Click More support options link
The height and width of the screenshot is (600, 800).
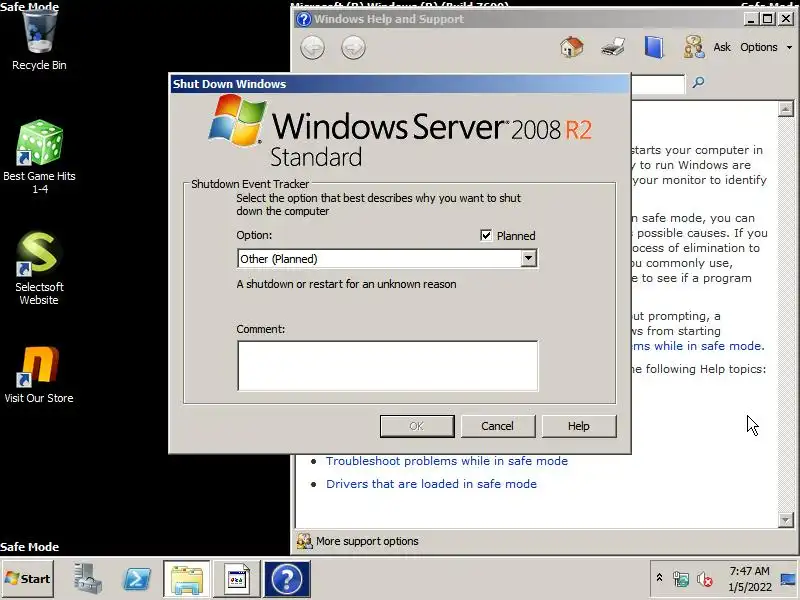(367, 541)
